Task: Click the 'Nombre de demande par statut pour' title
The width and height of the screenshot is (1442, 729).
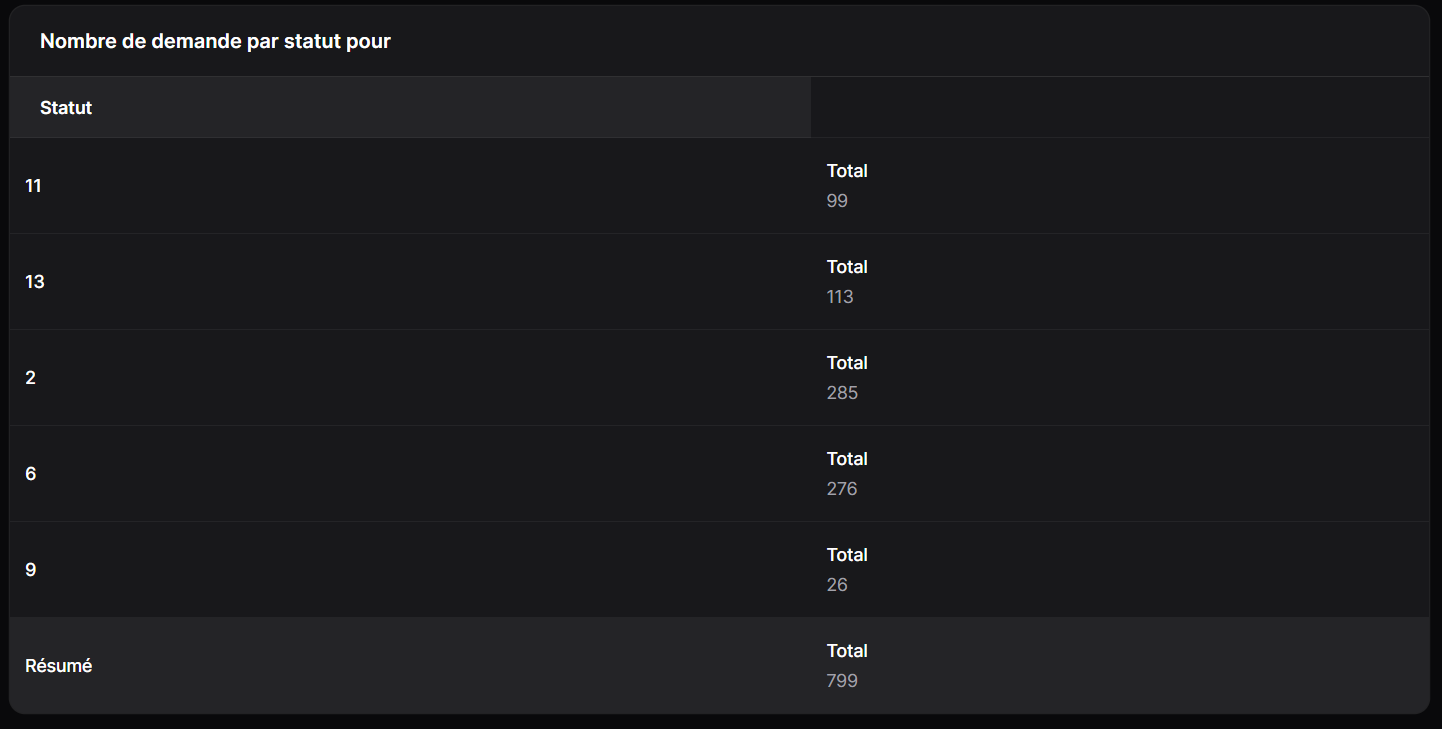Action: [215, 41]
